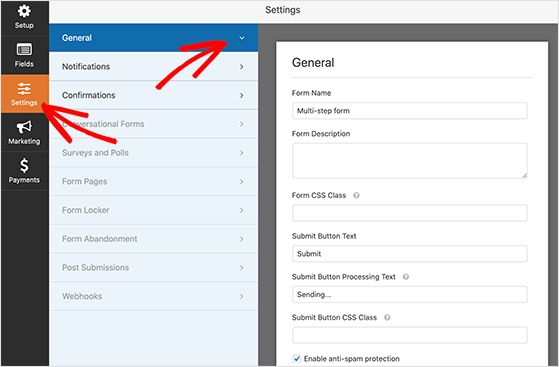The image size is (559, 367).
Task: Open the Payments dollar icon
Action: click(24, 165)
